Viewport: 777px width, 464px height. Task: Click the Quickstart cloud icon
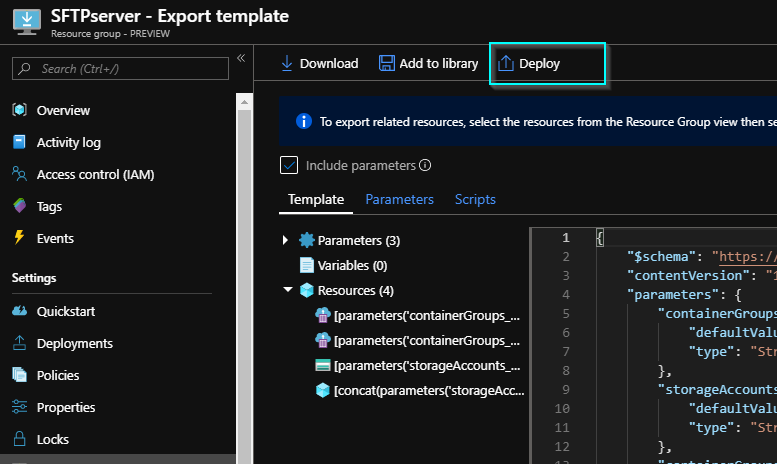click(19, 310)
